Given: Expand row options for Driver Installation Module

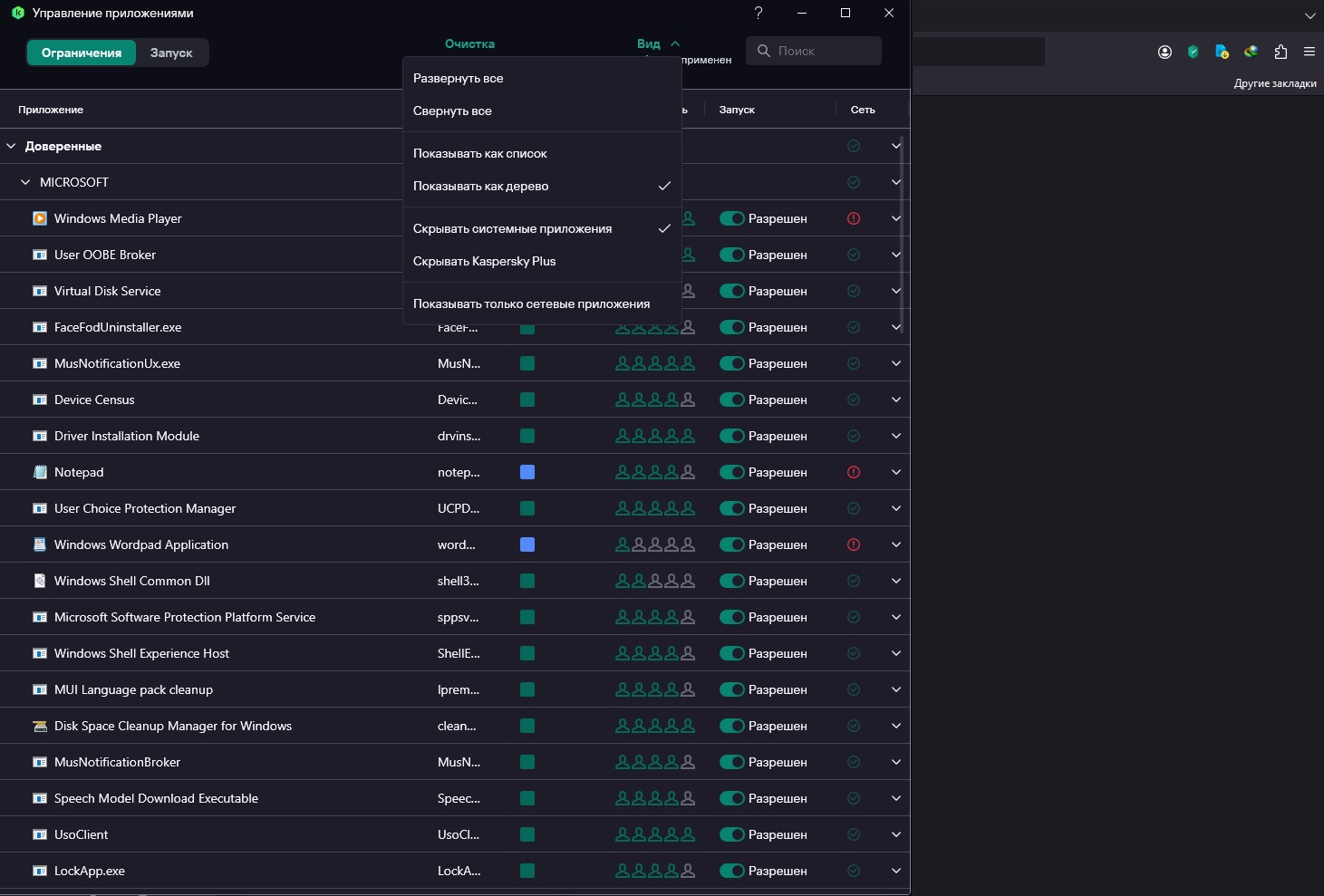Looking at the screenshot, I should (895, 436).
